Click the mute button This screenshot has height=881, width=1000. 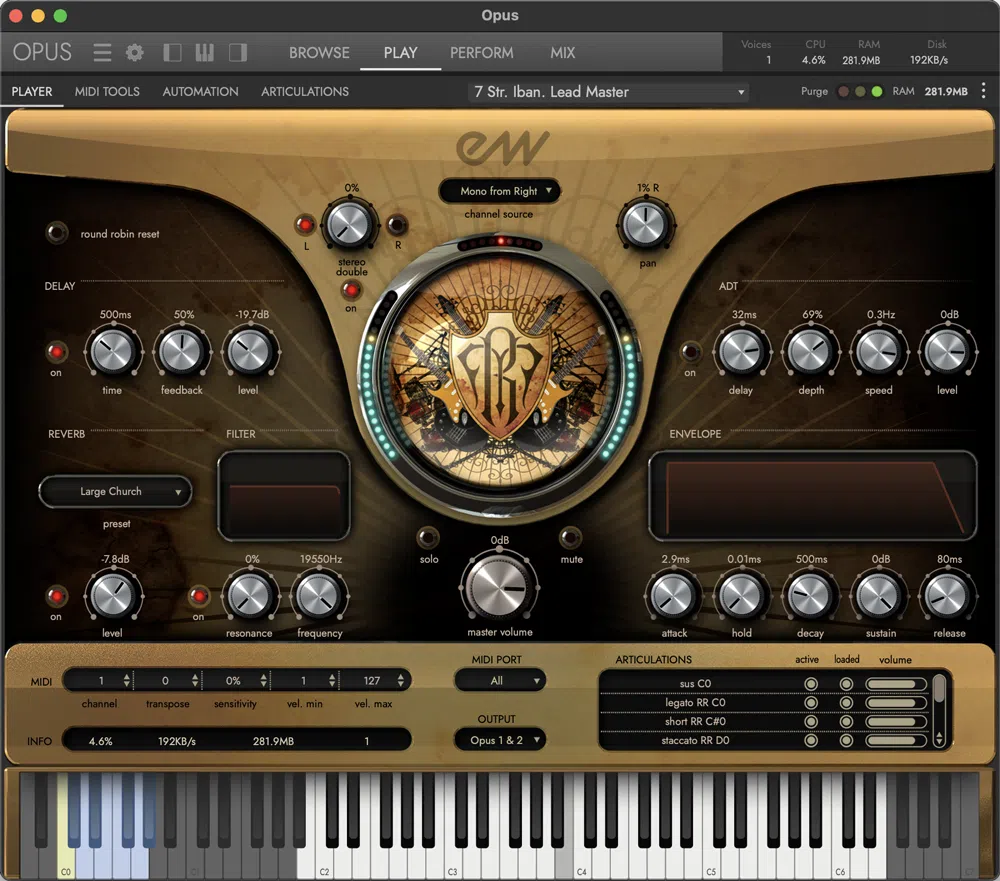(x=571, y=537)
